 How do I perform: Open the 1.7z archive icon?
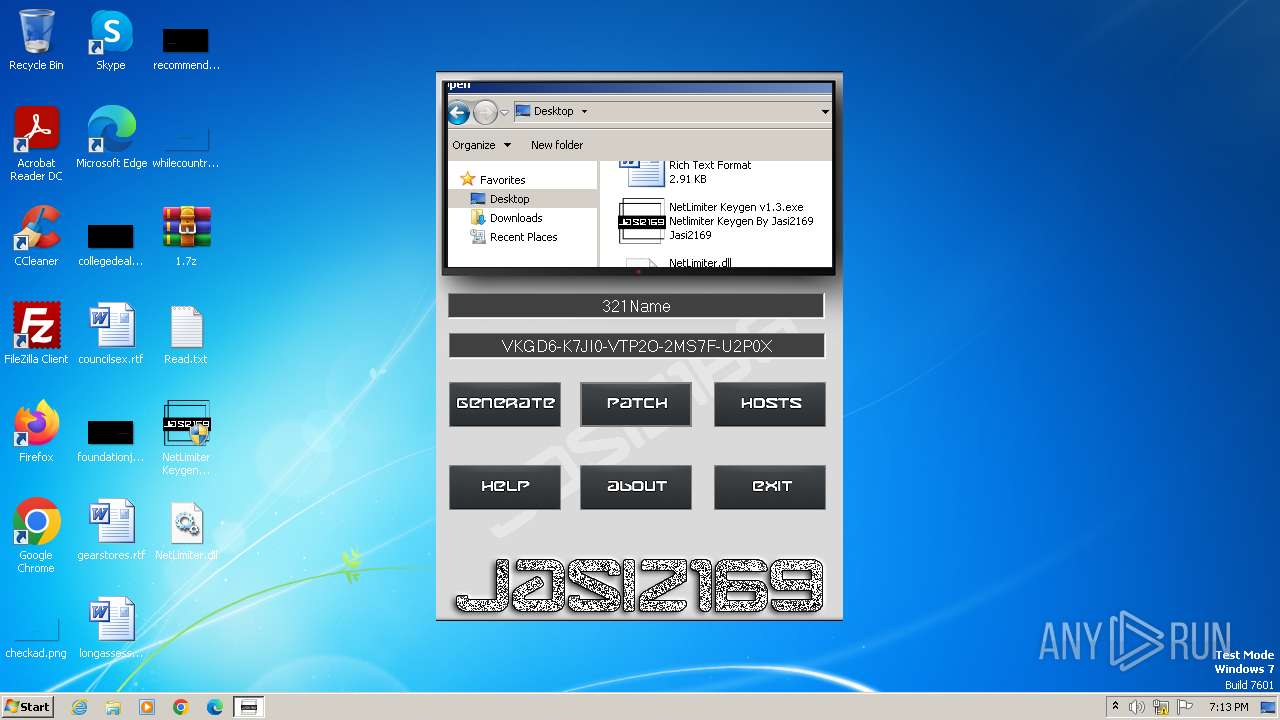click(186, 235)
